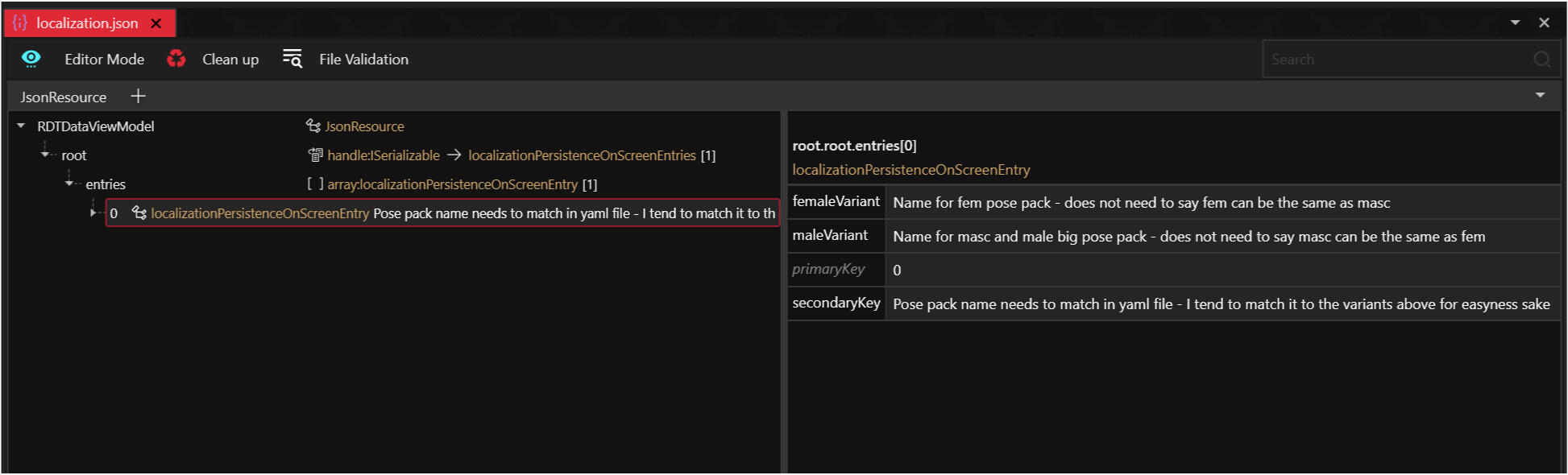Click the handle:ISerializable icon
1568x475 pixels.
click(315, 155)
